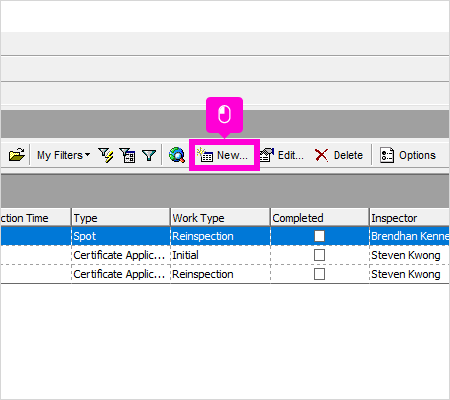Click the New... inspection button
Viewport: 450px width, 400px height.
point(224,155)
